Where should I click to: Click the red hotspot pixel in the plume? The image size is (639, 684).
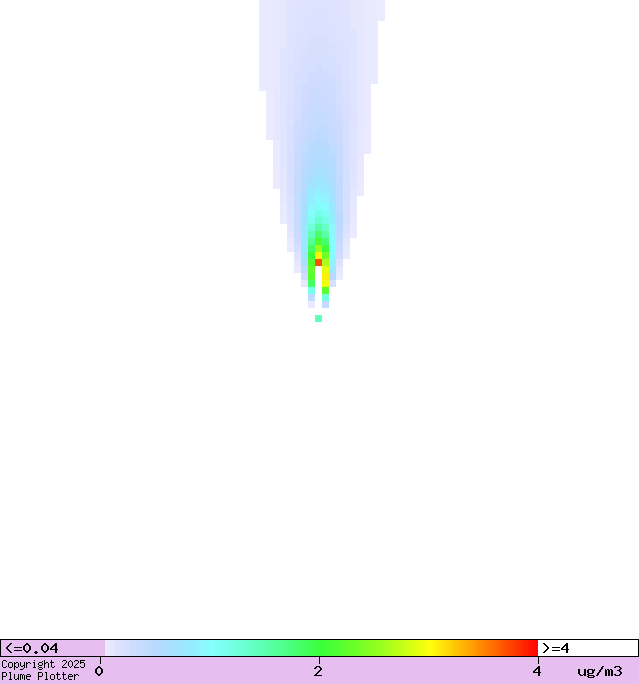(319, 262)
